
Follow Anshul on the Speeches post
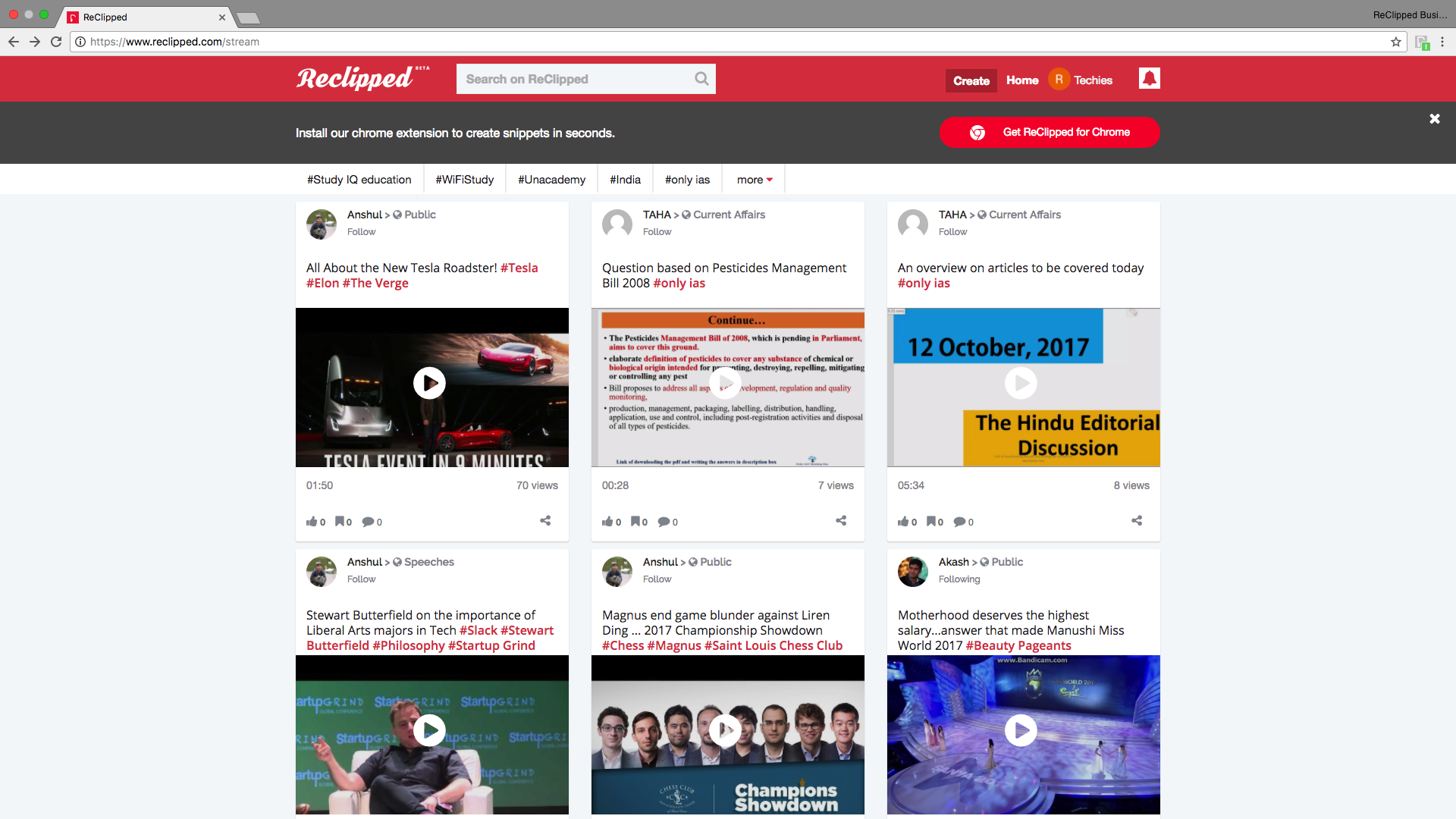(361, 579)
